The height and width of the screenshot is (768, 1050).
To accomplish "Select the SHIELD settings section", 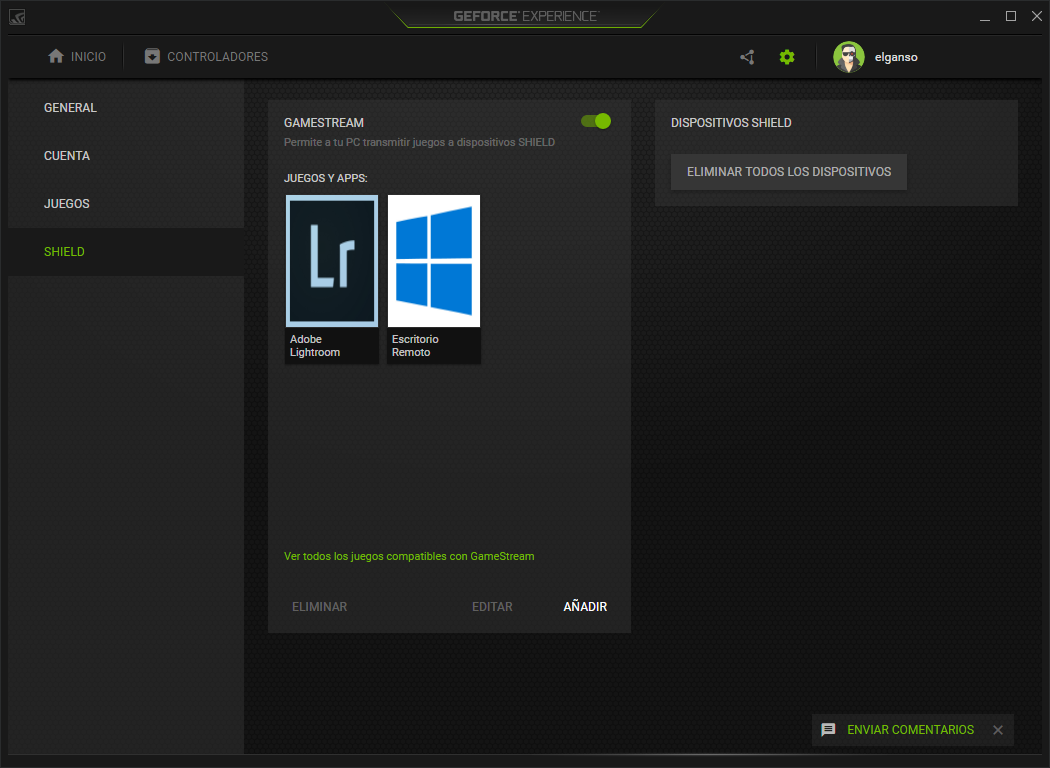I will 126,252.
